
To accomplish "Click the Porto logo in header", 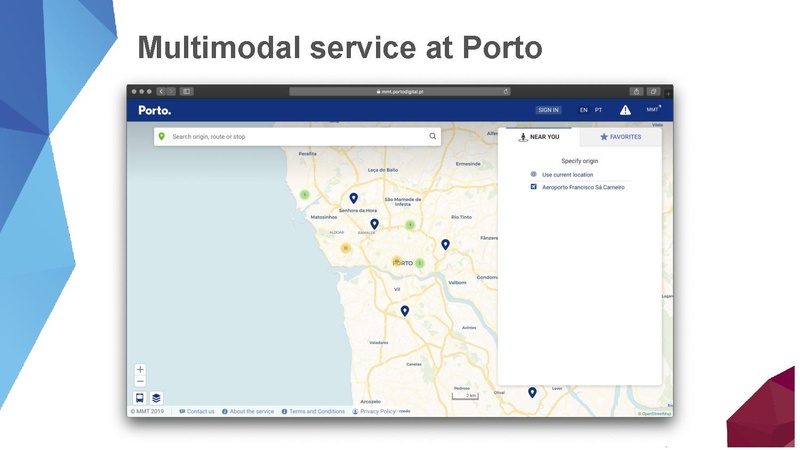I will (155, 110).
